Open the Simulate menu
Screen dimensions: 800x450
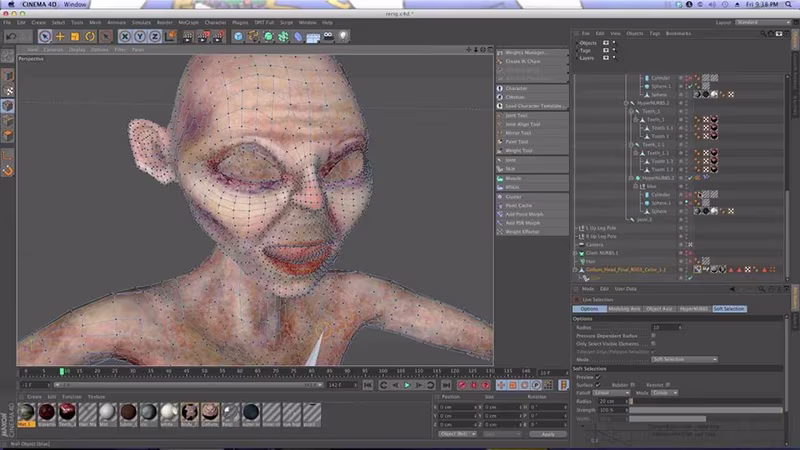click(141, 22)
